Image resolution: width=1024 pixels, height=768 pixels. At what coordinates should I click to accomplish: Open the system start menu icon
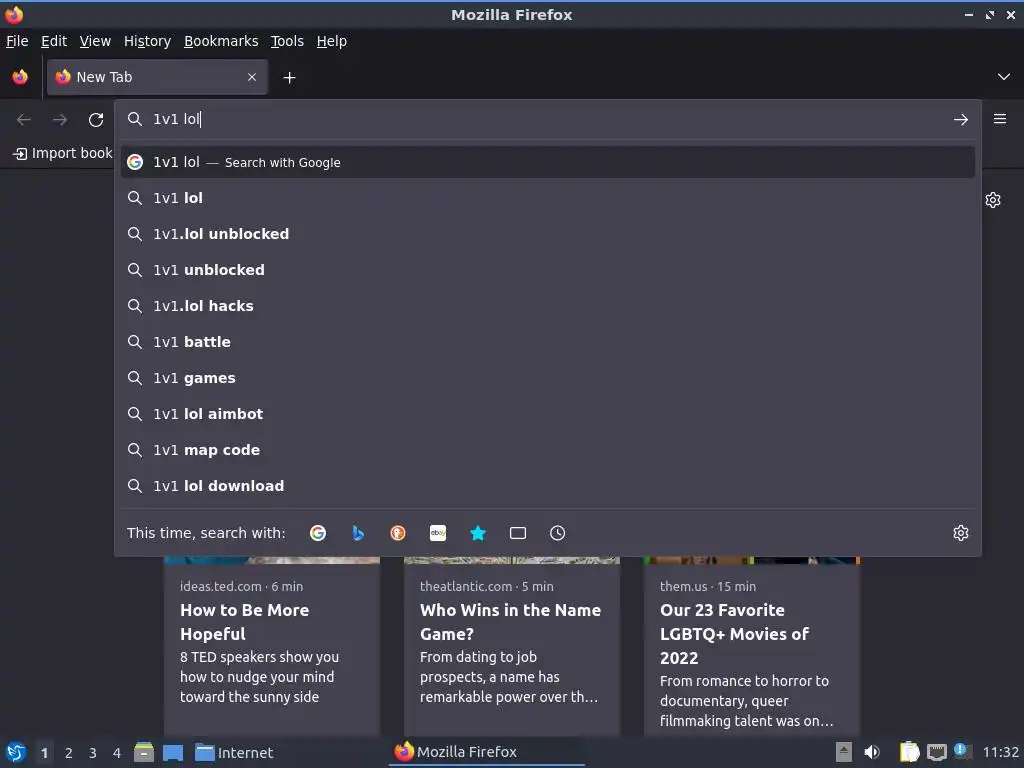click(16, 752)
